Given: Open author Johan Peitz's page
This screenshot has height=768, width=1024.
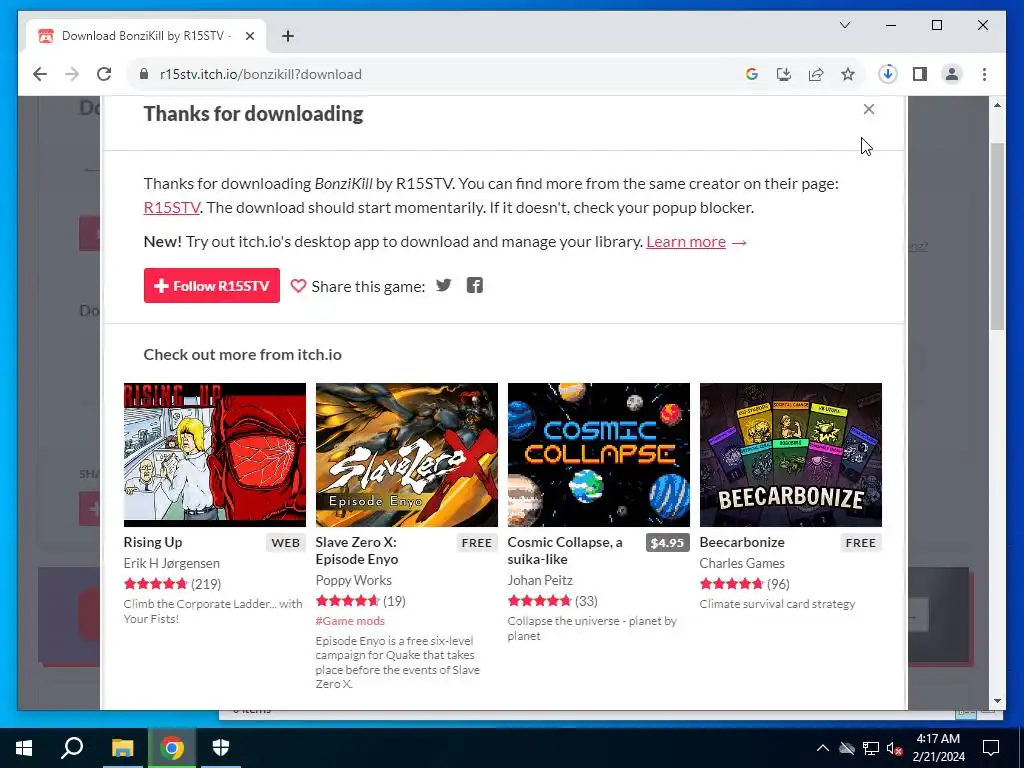Looking at the screenshot, I should pos(540,580).
